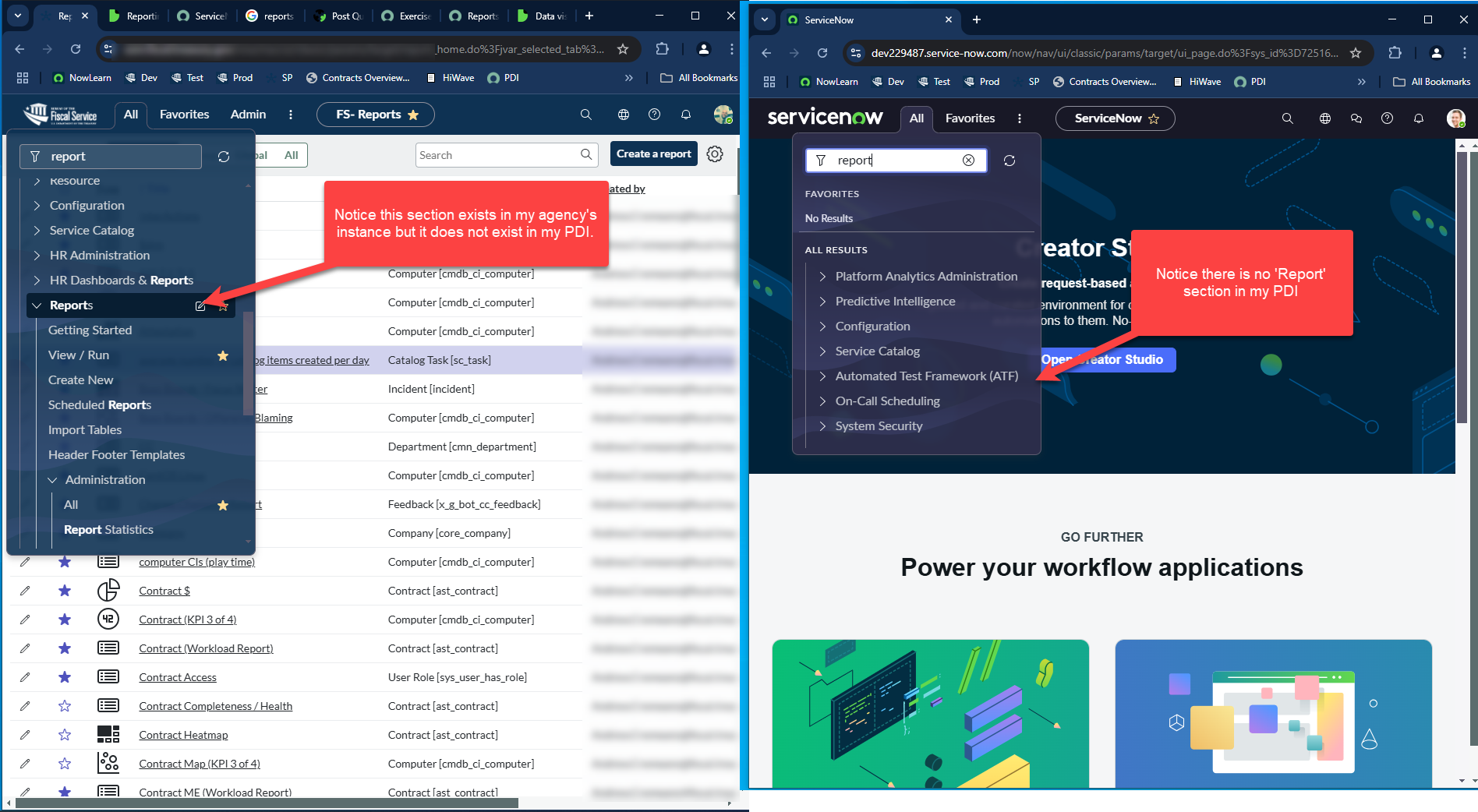Click the Create a report button

pyautogui.click(x=653, y=154)
